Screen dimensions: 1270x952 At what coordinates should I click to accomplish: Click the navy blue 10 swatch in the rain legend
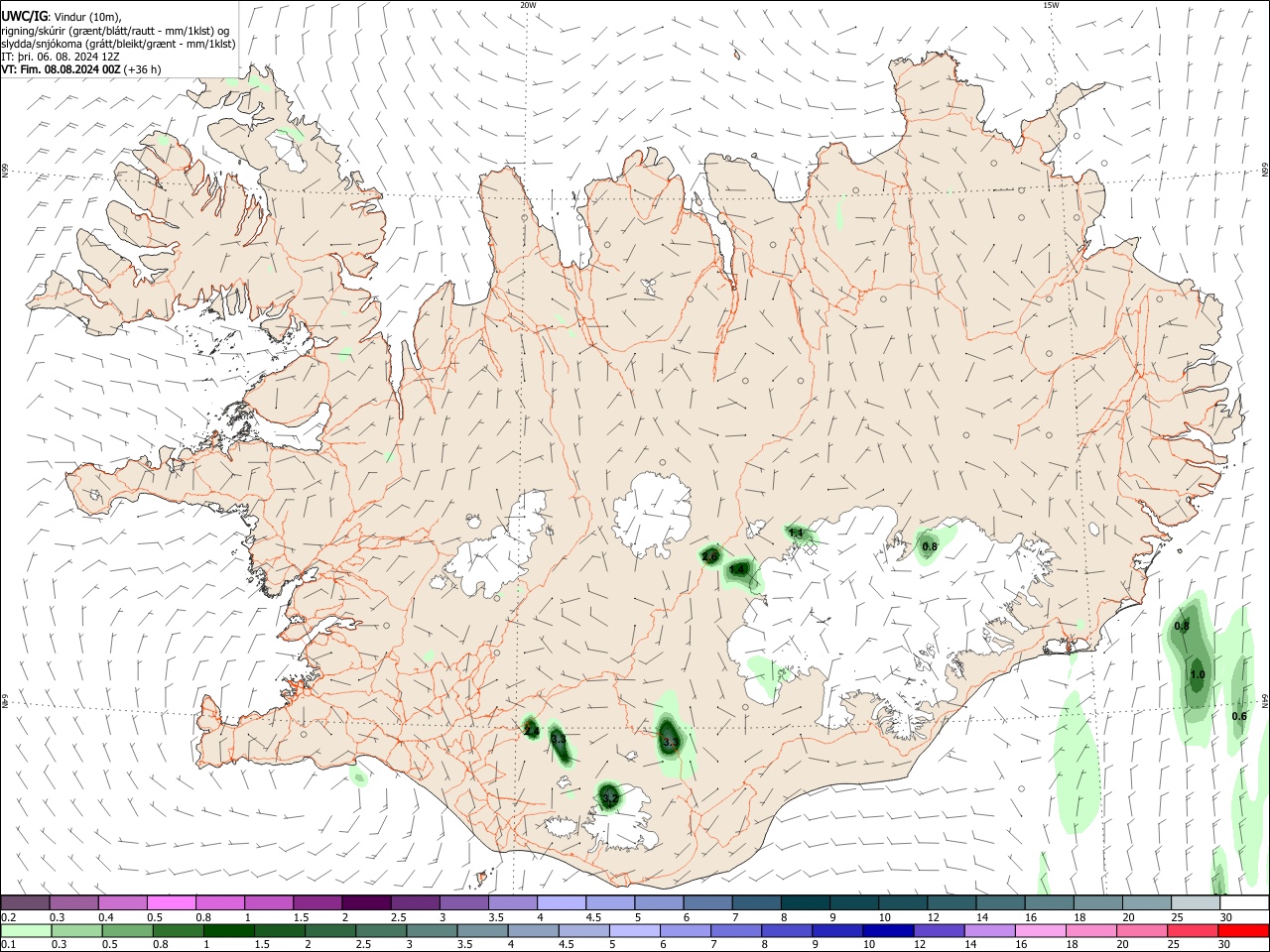coord(886,930)
